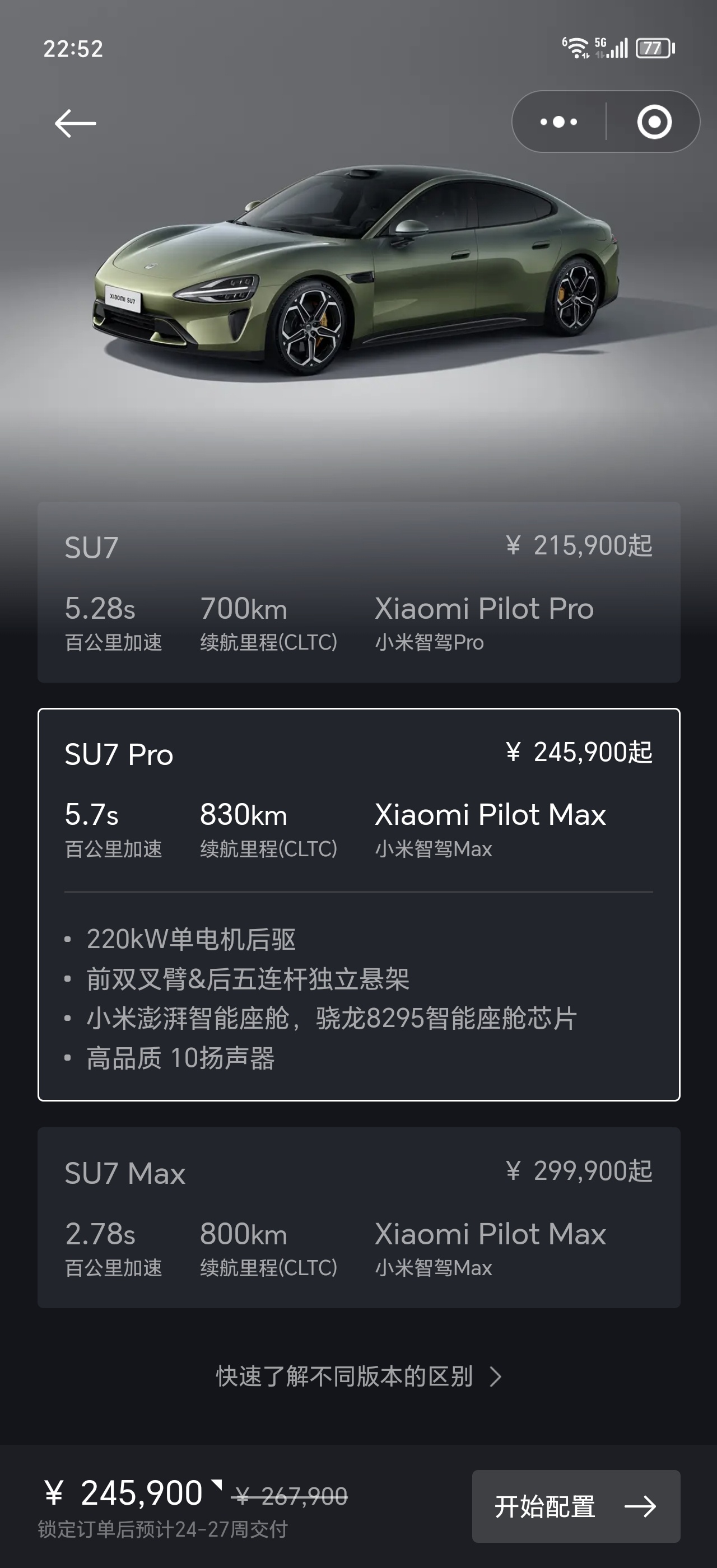Tap the ¥299,900起 price on SU7 Max

pos(579,1170)
